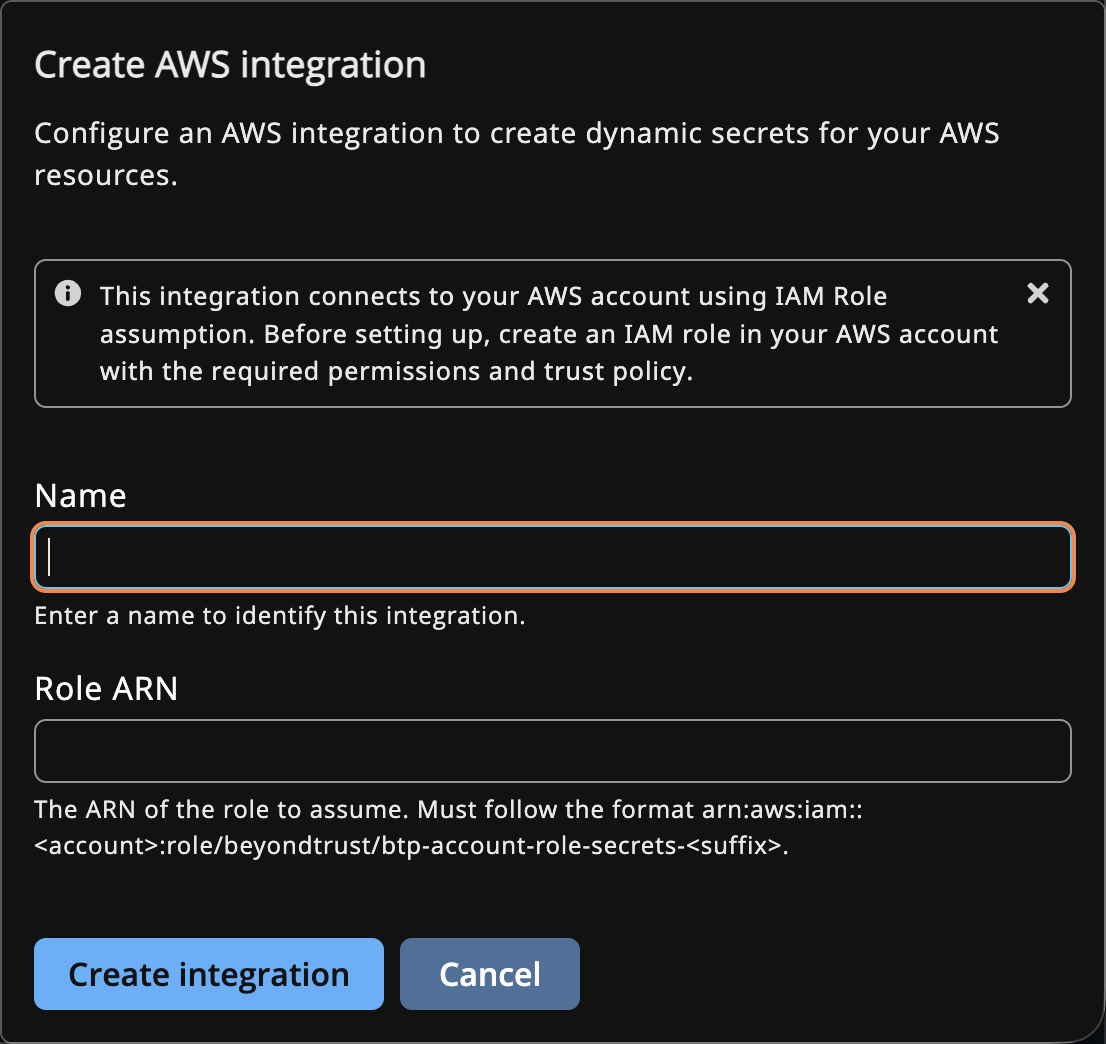This screenshot has height=1044, width=1106.
Task: Click the 'Enter a name to identify this integration.' hint
Action: (279, 616)
